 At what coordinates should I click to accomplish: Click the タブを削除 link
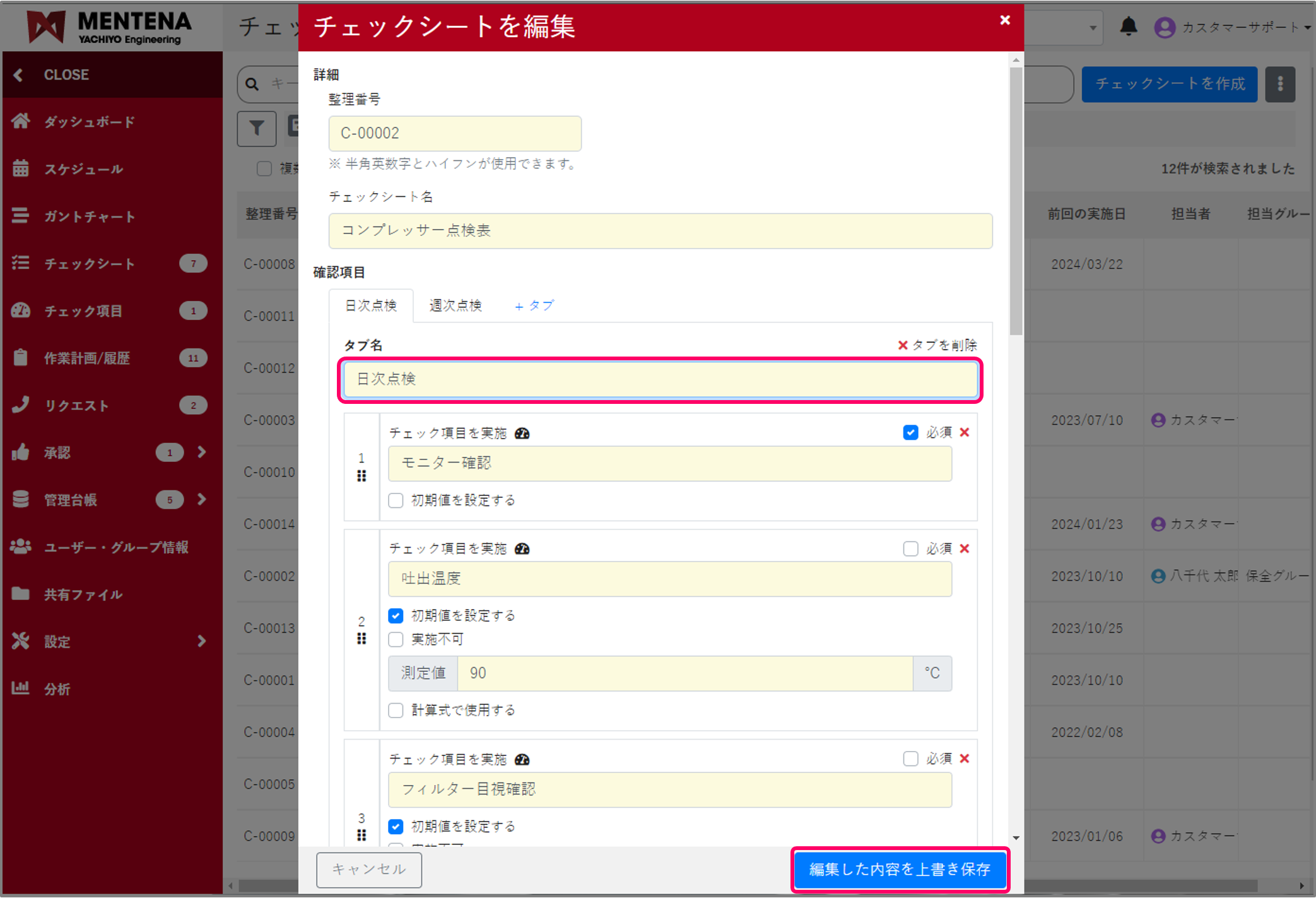pos(937,345)
